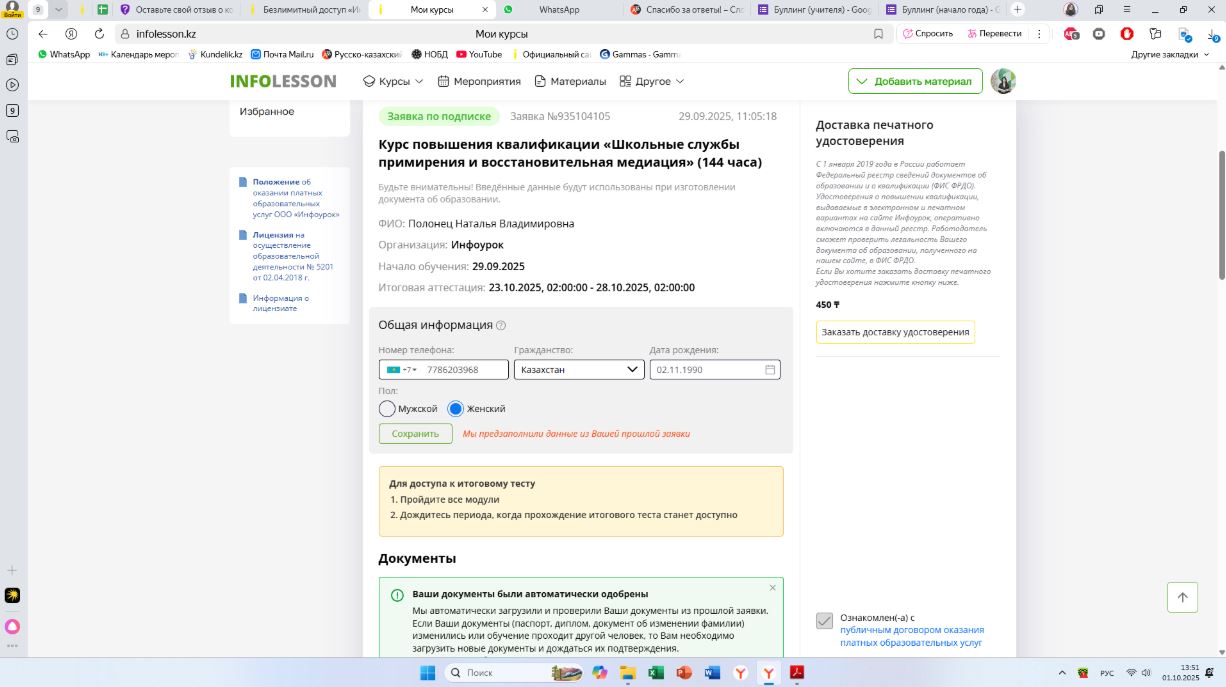Open the user profile avatar

tap(1003, 81)
